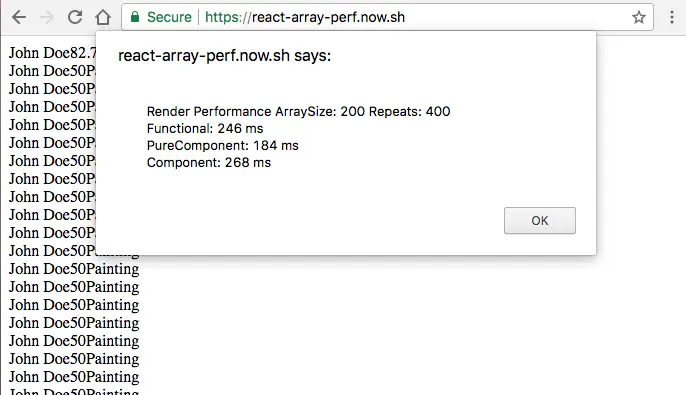This screenshot has width=686, height=395.
Task: Click the green padlock security icon
Action: point(135,17)
